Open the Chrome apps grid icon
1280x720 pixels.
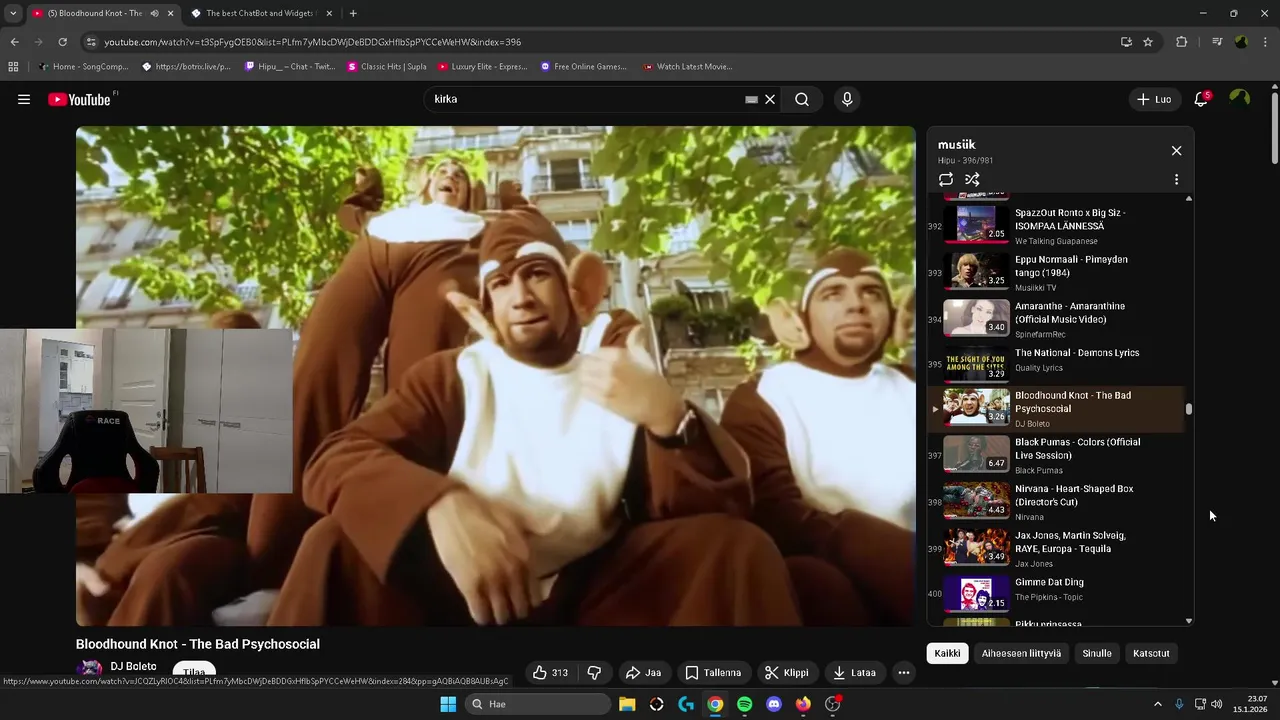[x=13, y=67]
